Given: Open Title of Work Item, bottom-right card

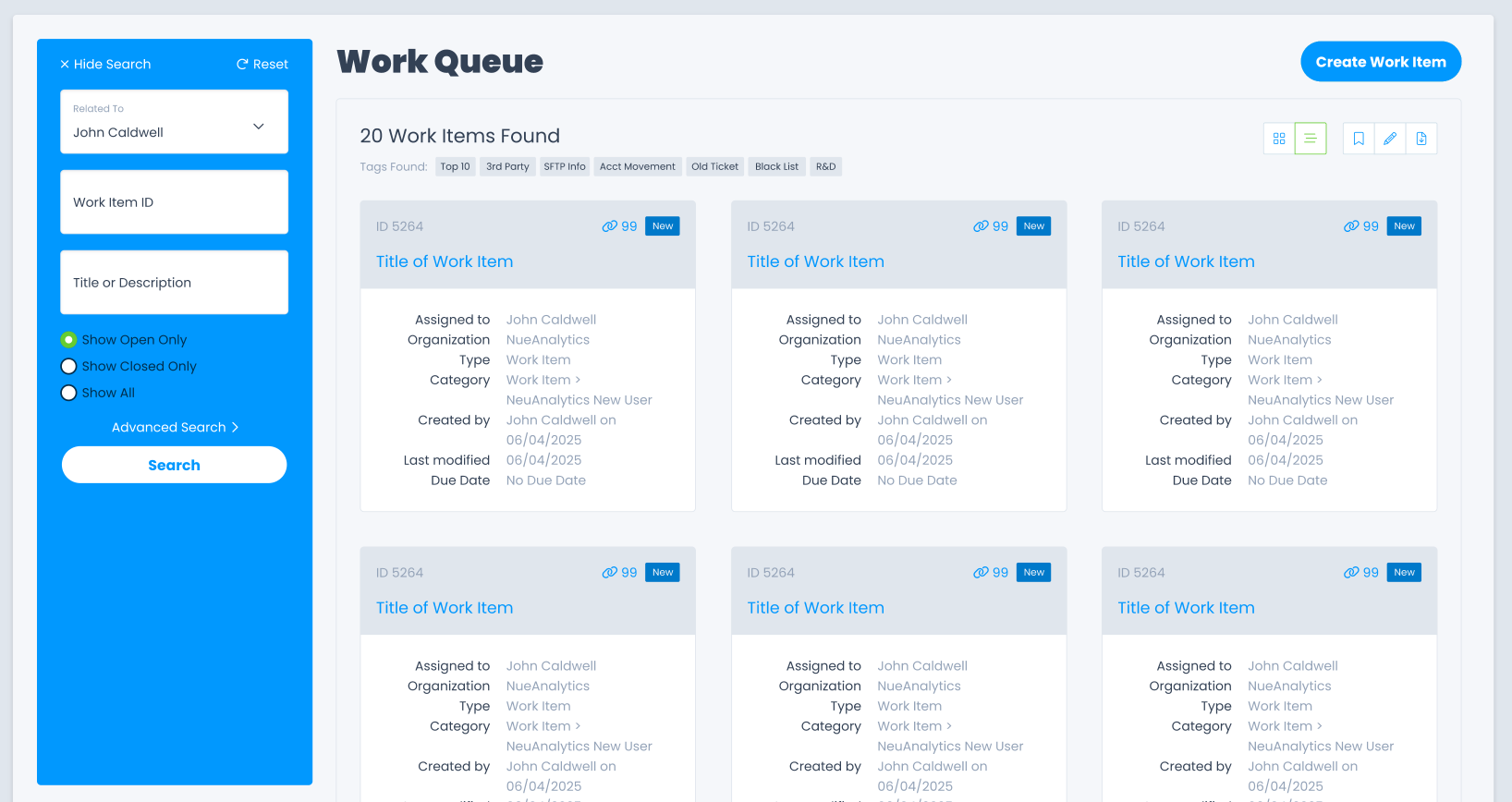Looking at the screenshot, I should (1187, 608).
